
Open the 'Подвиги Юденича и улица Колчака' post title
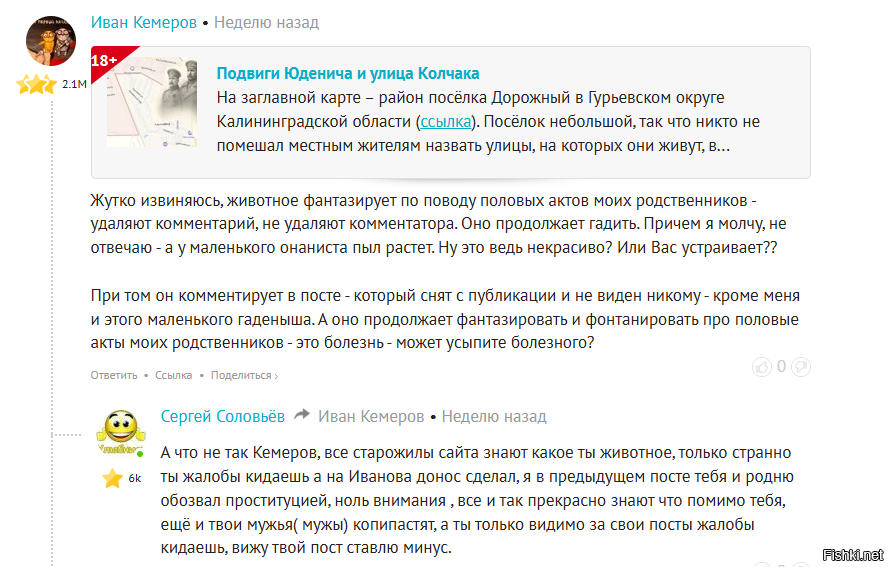tap(348, 74)
